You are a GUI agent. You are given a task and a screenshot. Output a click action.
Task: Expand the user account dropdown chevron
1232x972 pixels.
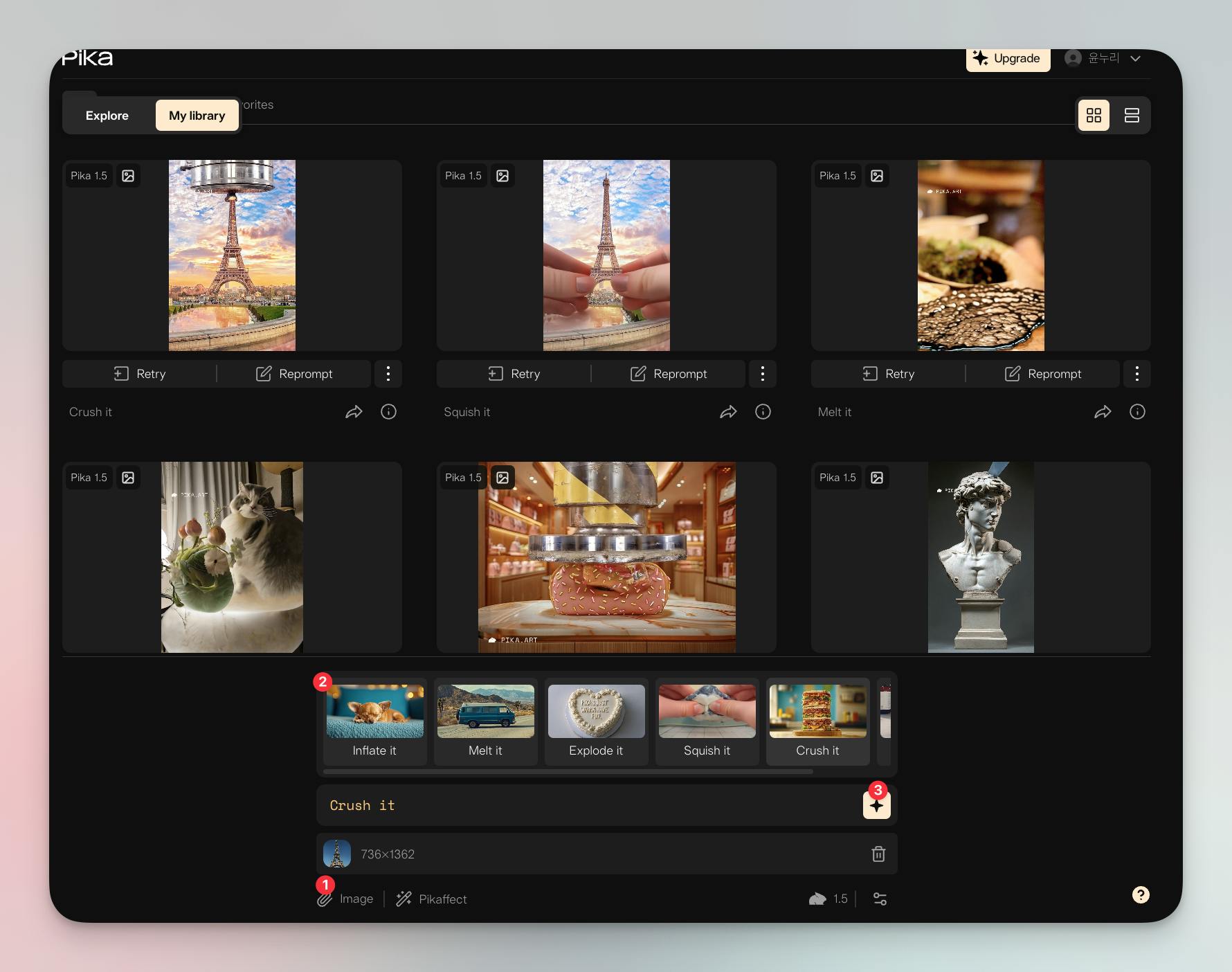tap(1135, 58)
